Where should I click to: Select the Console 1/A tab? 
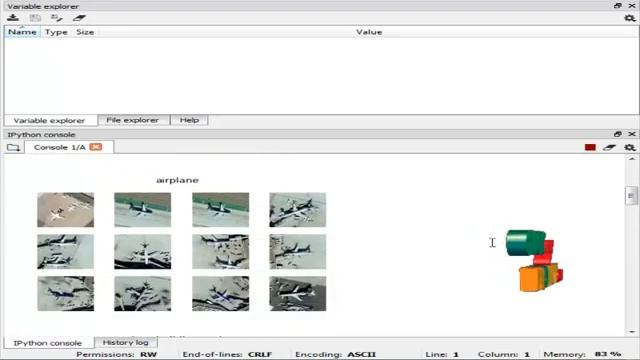click(x=60, y=147)
